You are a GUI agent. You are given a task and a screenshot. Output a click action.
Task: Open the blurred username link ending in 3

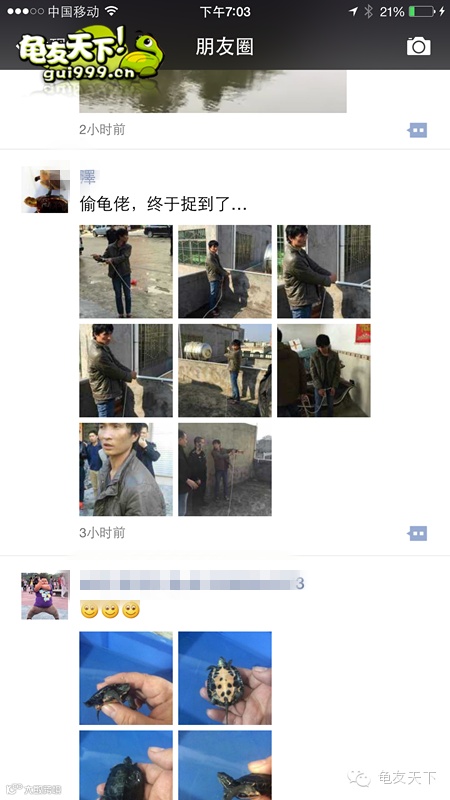click(192, 582)
